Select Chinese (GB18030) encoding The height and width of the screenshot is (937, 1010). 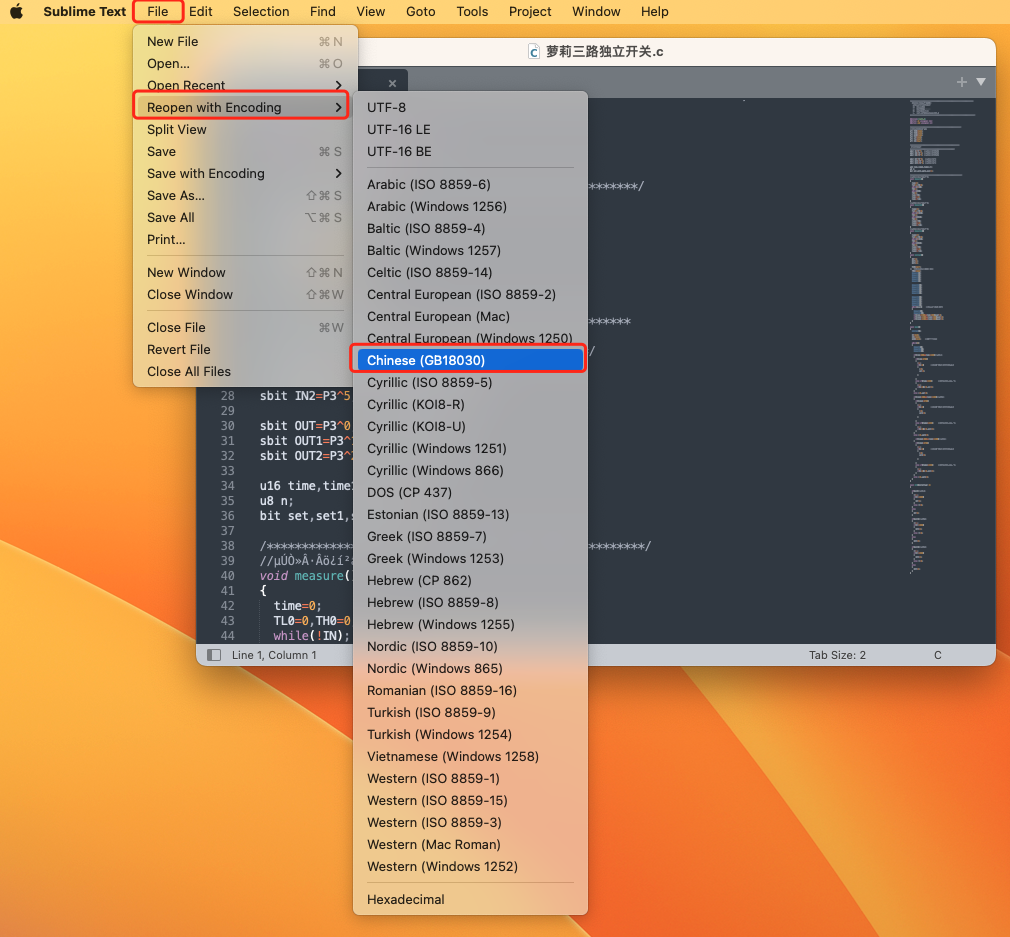coord(470,360)
